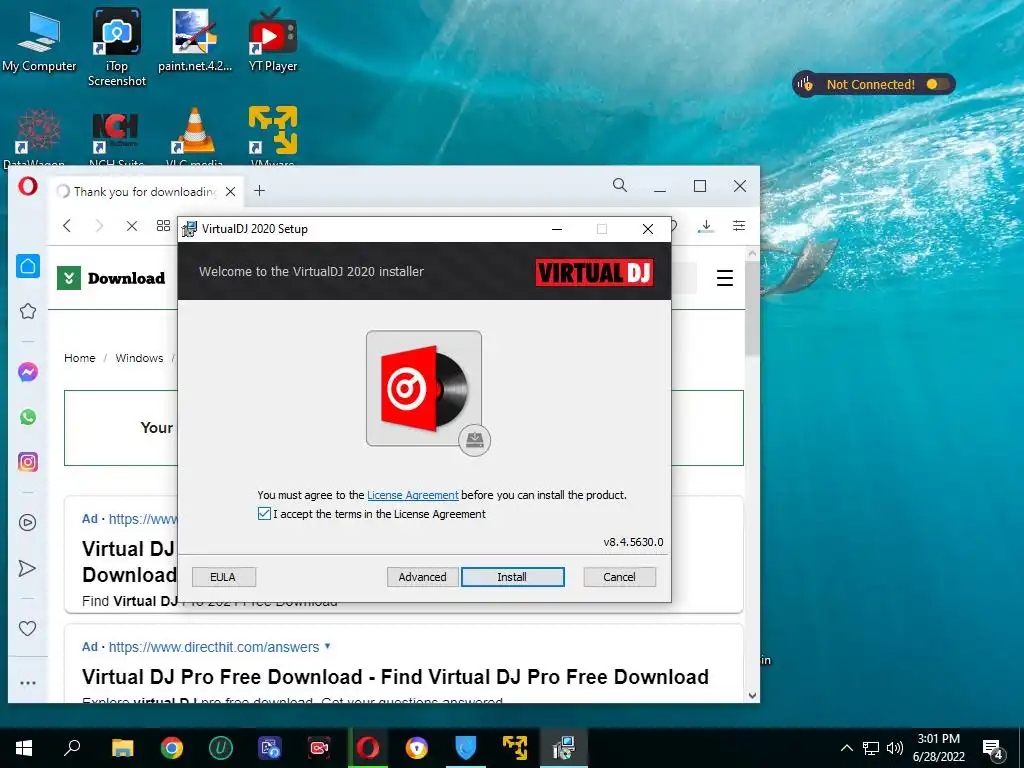This screenshot has height=768, width=1024.
Task: Open volume control in tray
Action: (x=895, y=748)
